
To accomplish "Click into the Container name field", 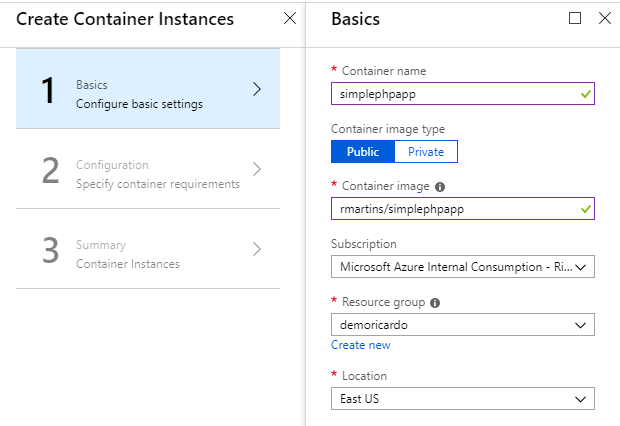I will [463, 94].
